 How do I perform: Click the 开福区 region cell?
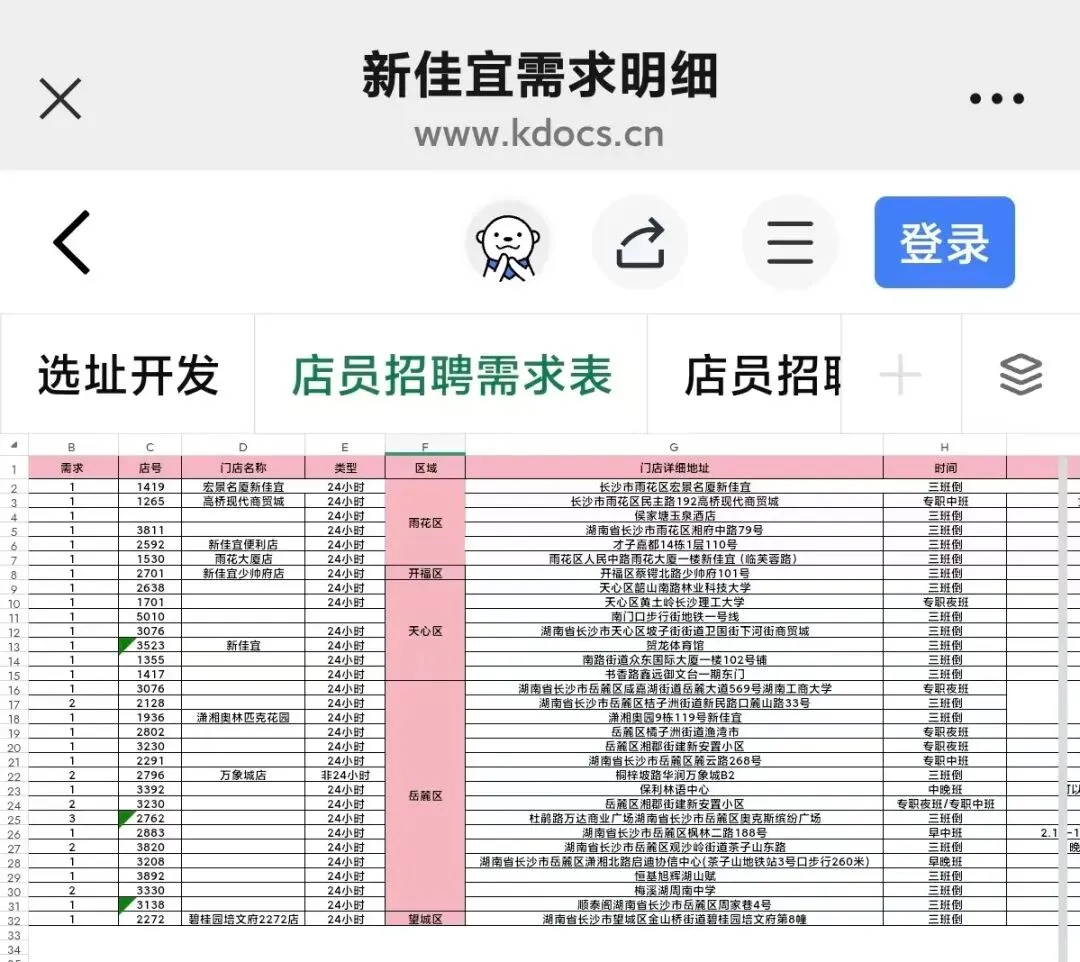pos(425,573)
